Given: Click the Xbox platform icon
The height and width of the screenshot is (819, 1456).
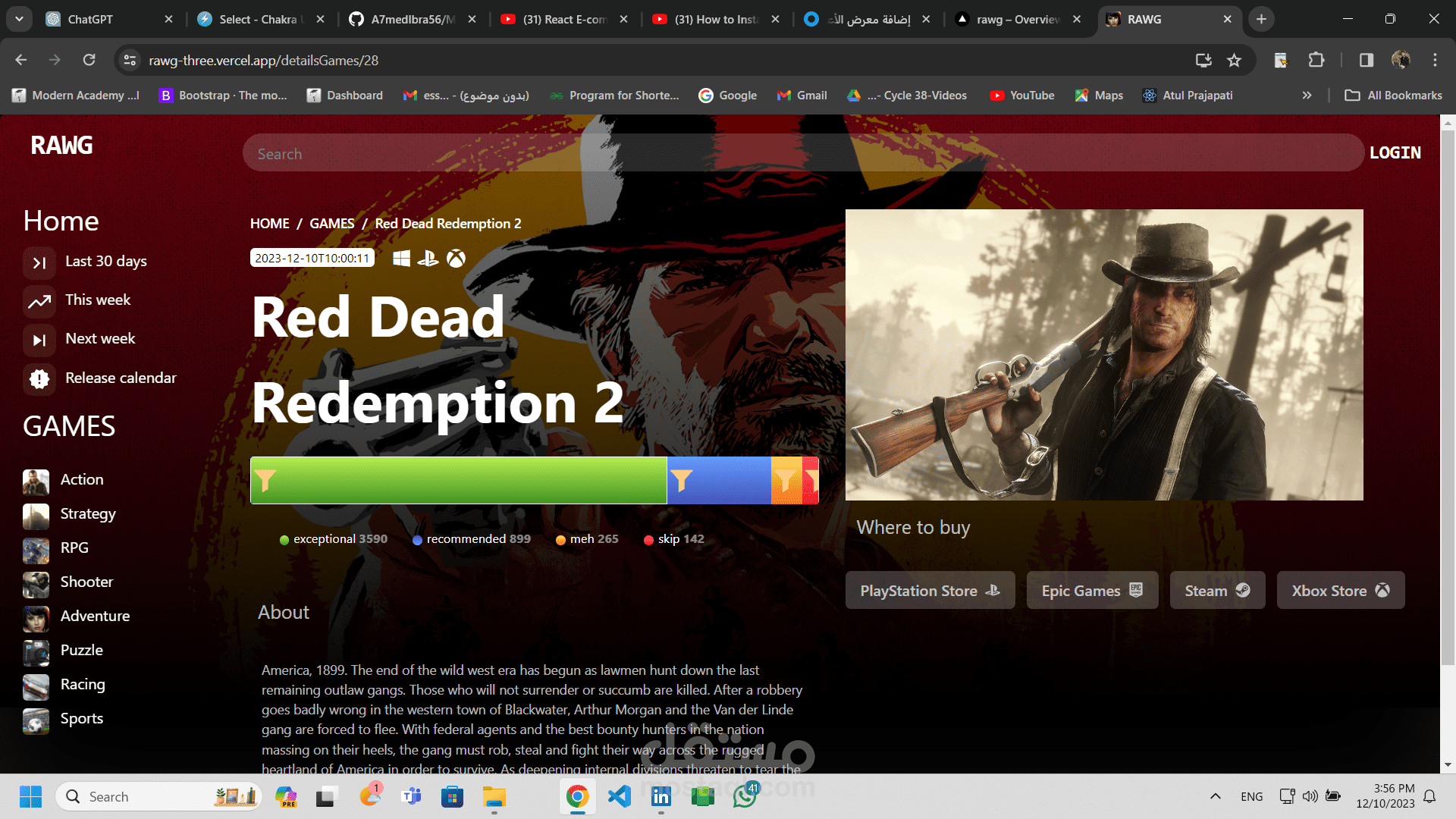Looking at the screenshot, I should 456,259.
